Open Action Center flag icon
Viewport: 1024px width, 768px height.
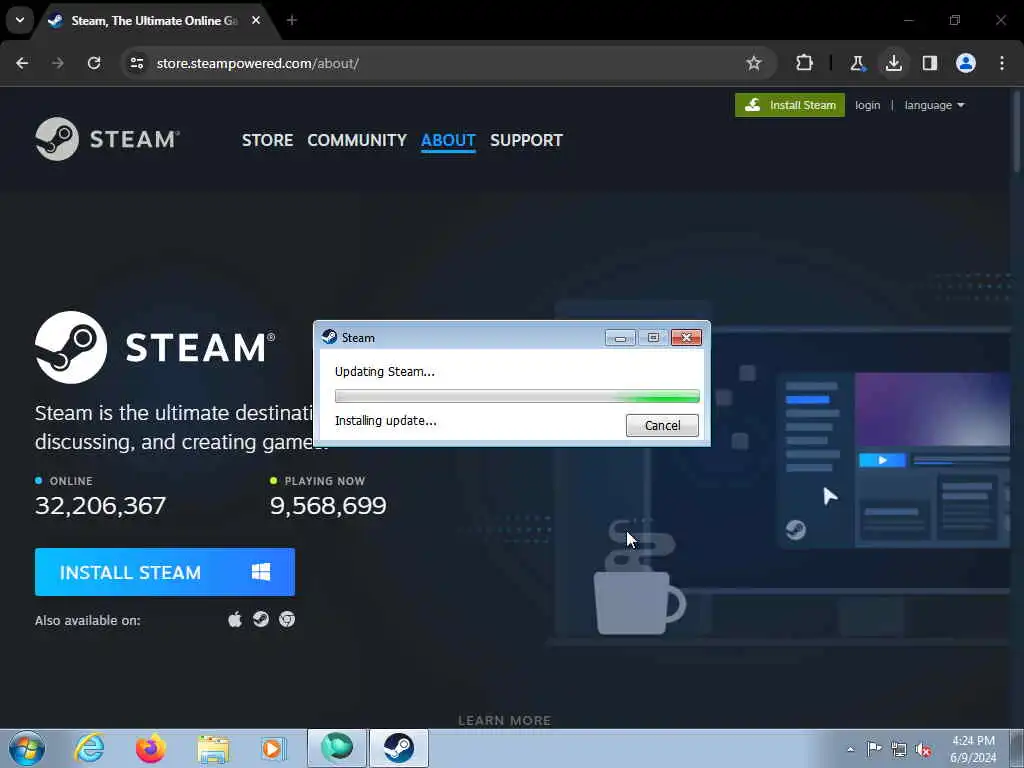pyautogui.click(x=874, y=749)
